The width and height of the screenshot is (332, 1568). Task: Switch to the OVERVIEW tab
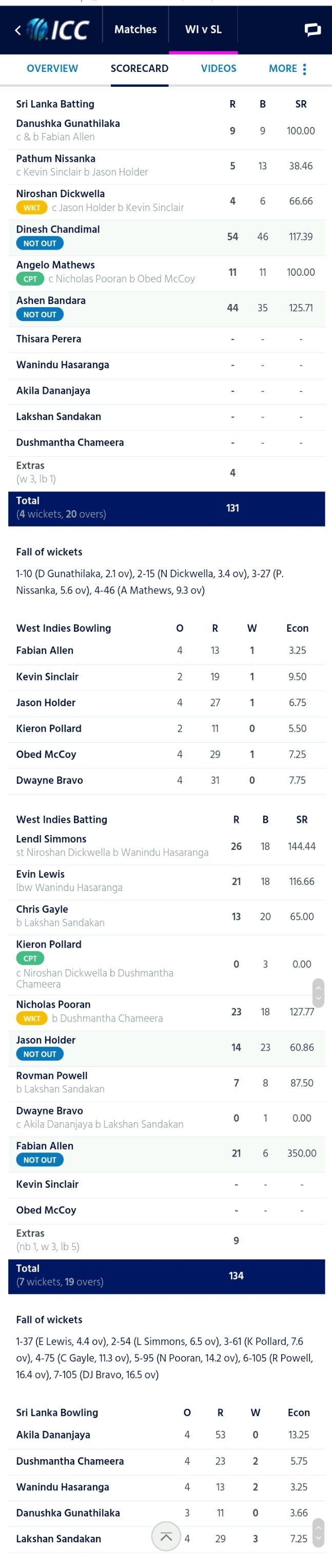[x=52, y=69]
